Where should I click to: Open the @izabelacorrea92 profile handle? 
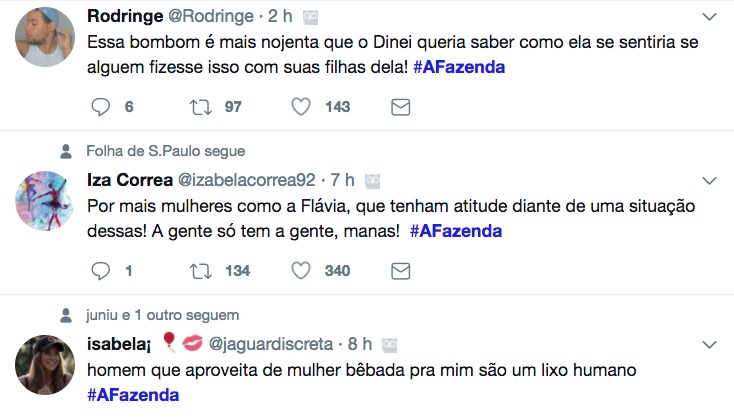pos(246,181)
